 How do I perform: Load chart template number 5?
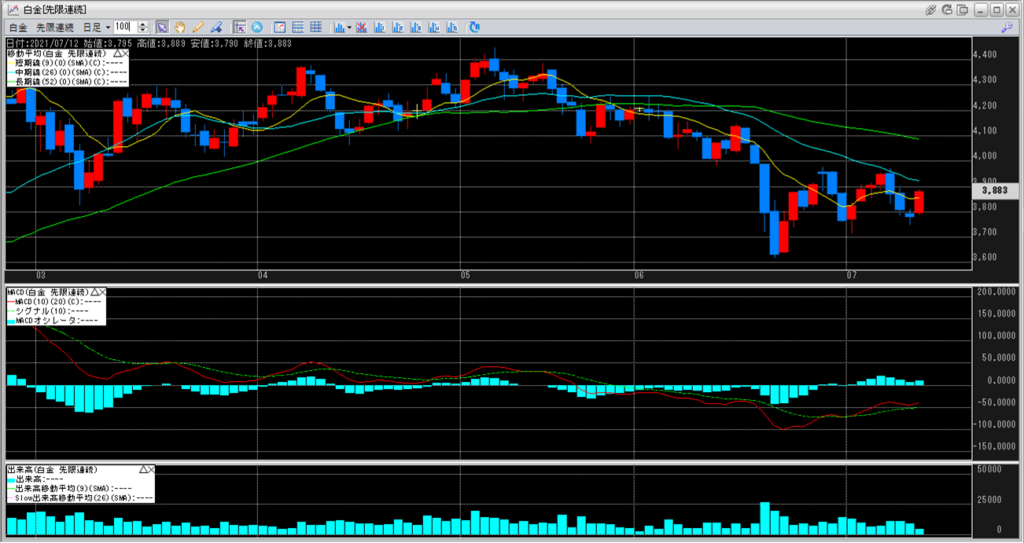452,27
